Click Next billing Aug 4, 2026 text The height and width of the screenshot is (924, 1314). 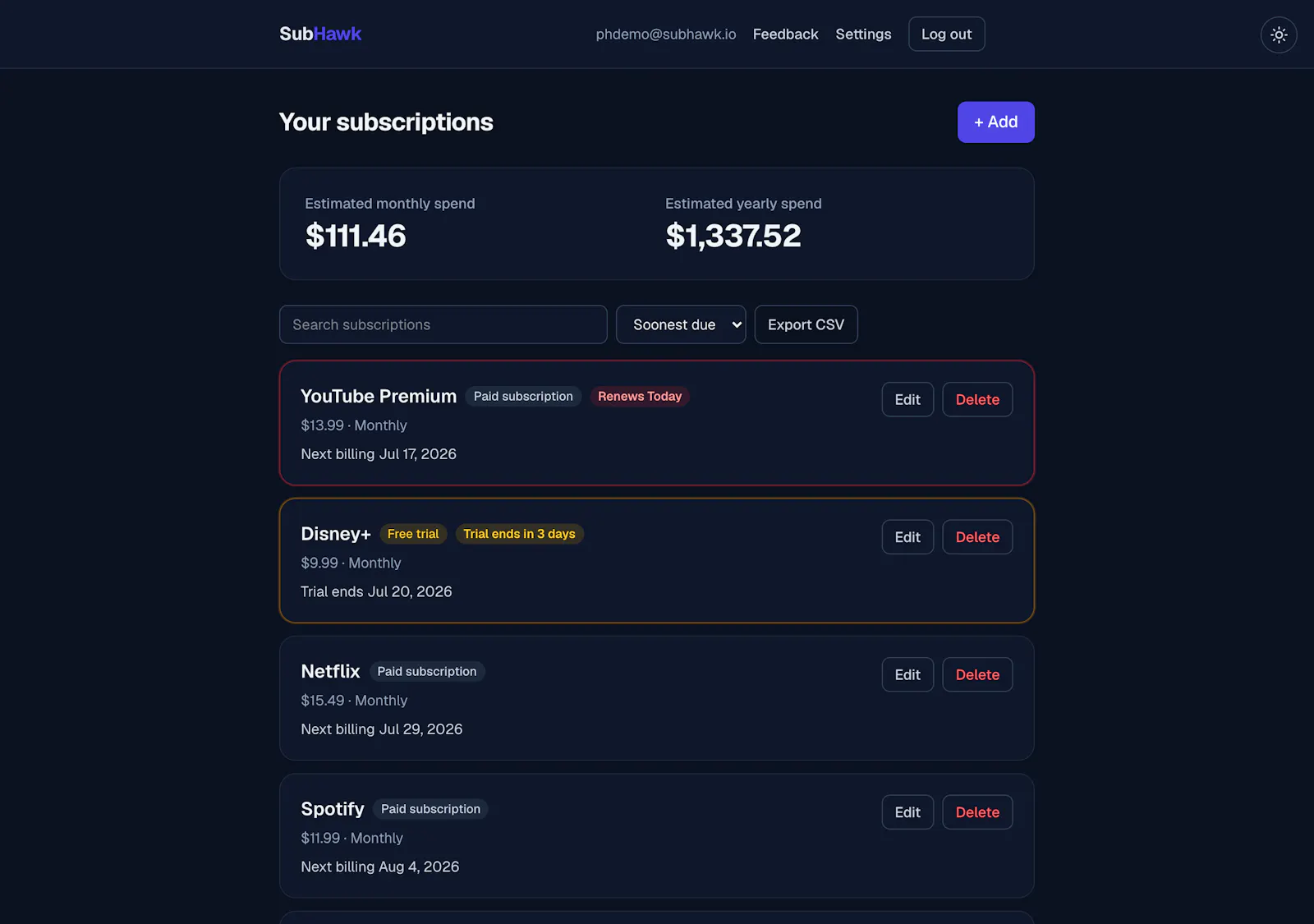pos(380,867)
